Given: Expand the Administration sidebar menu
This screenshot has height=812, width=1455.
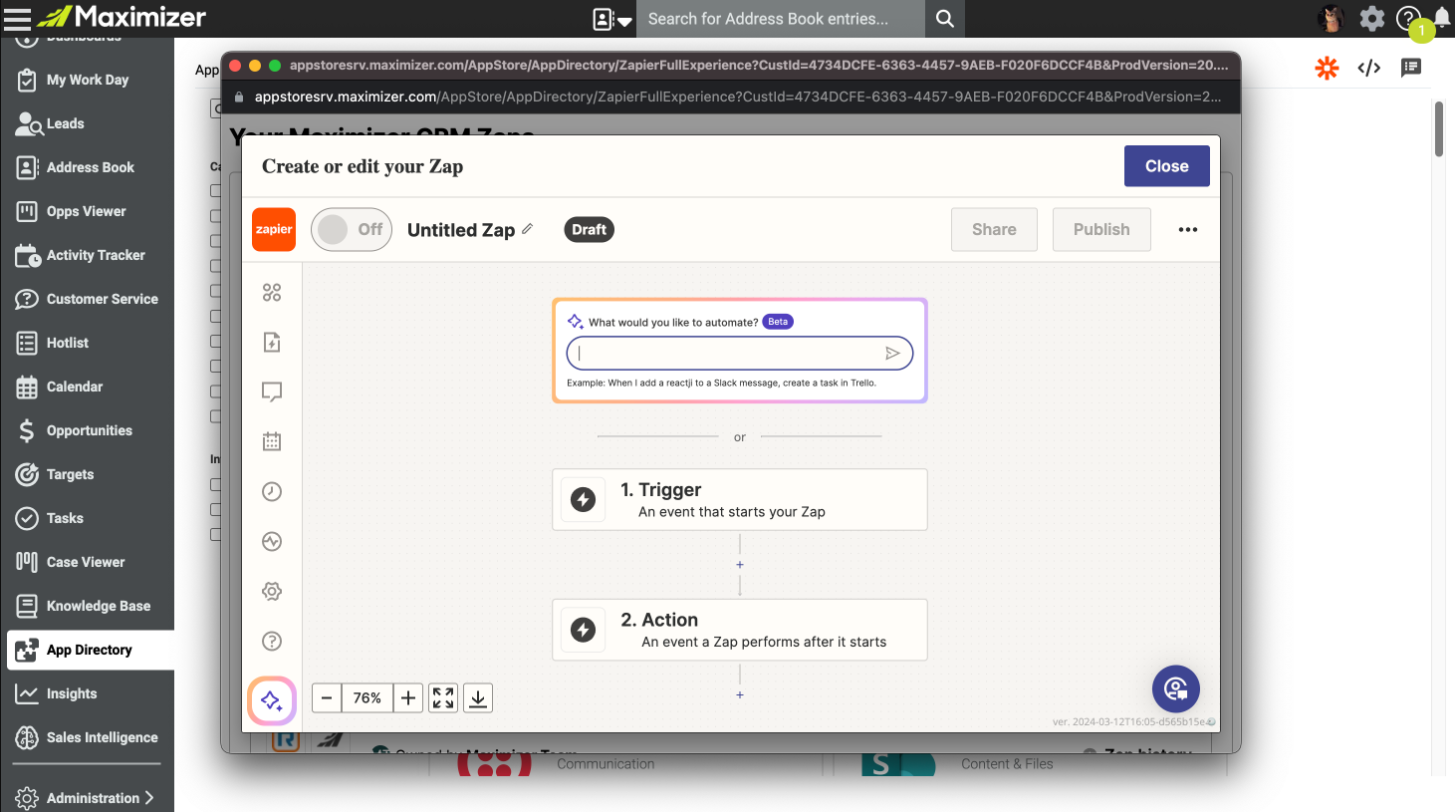Looking at the screenshot, I should [x=86, y=798].
